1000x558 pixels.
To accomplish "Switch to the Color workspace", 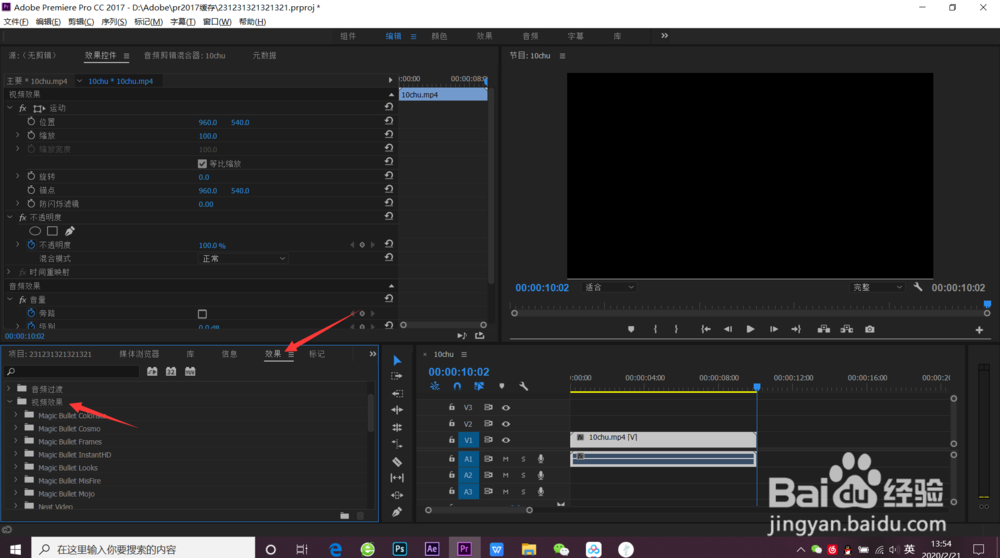I will point(439,36).
